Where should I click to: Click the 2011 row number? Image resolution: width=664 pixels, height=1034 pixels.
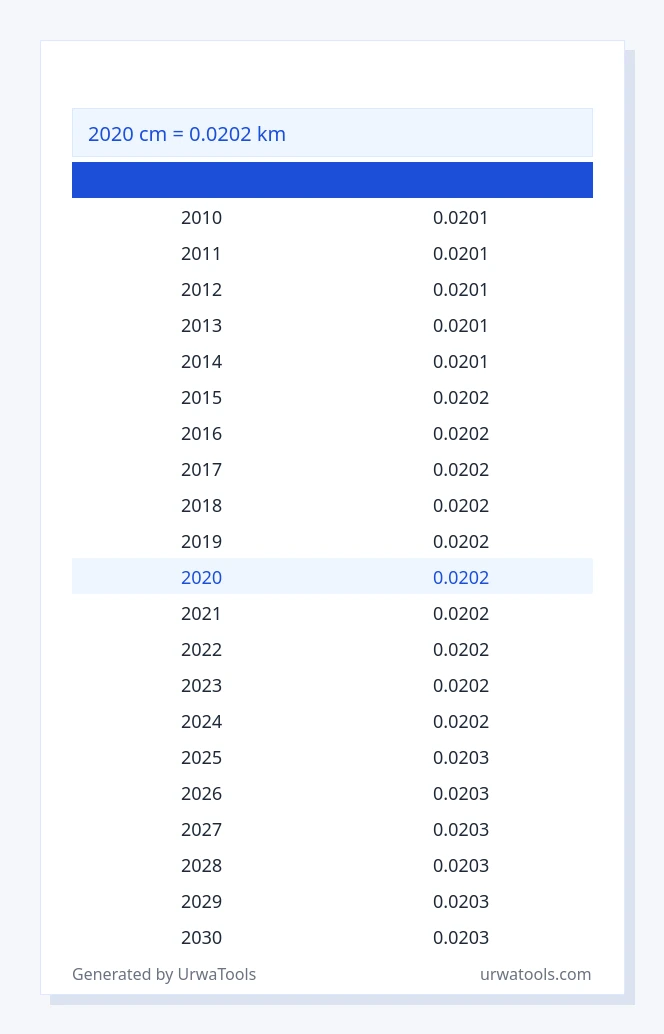201,253
